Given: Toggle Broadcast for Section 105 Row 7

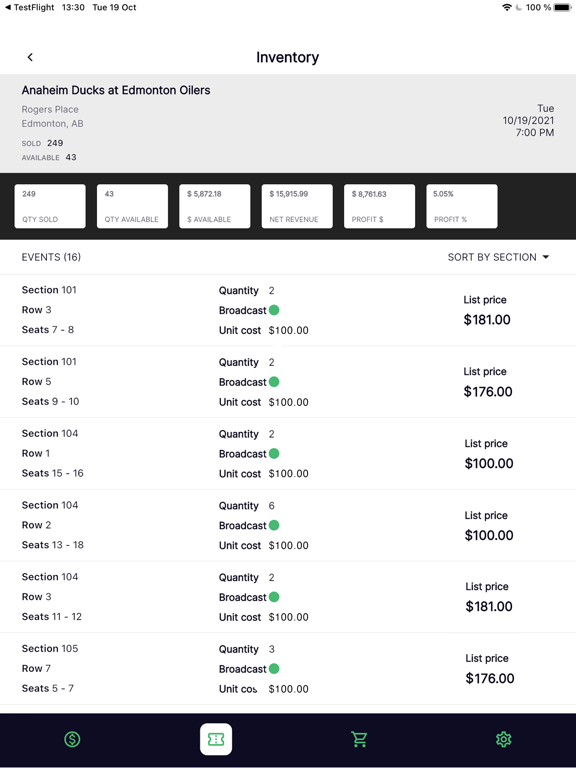Looking at the screenshot, I should pos(274,669).
